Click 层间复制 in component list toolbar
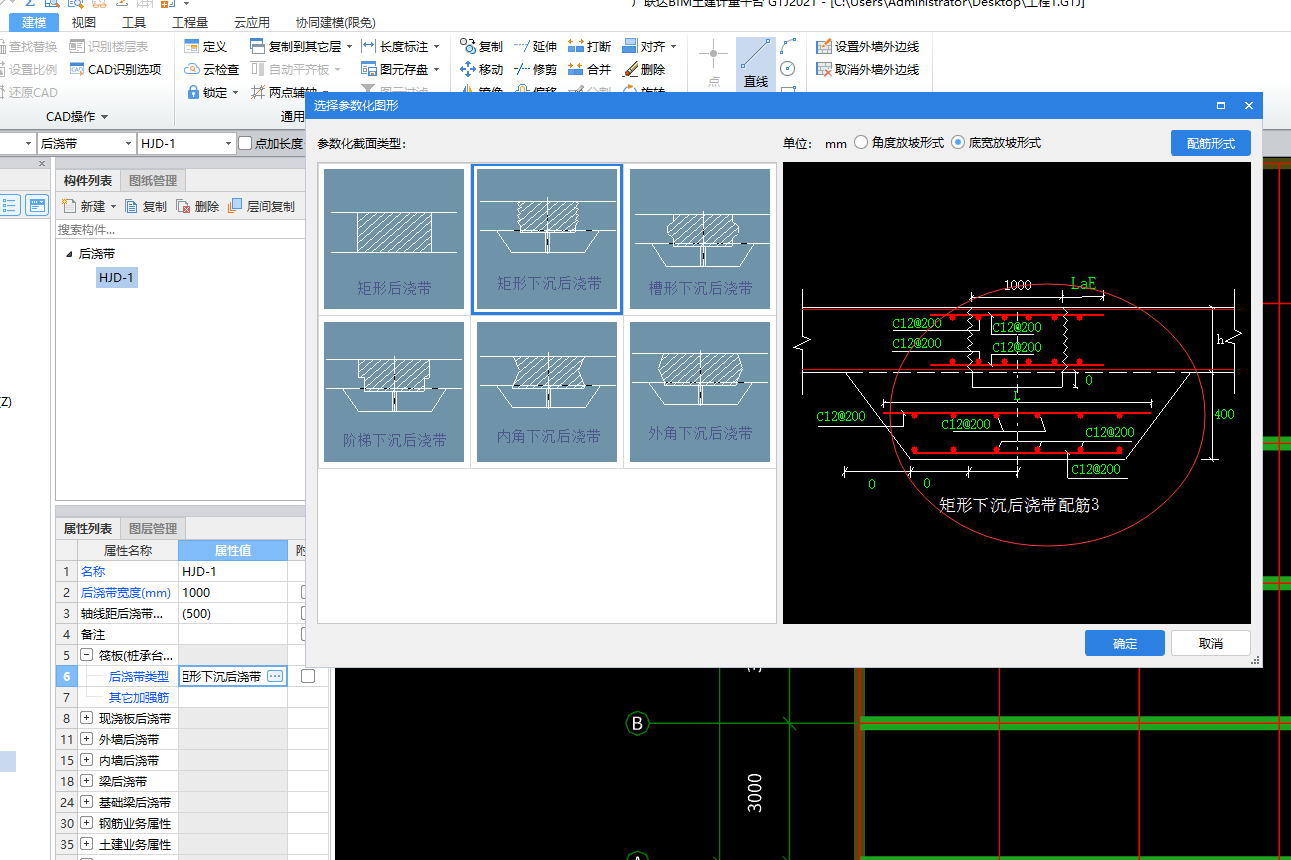This screenshot has height=860, width=1291. click(261, 206)
